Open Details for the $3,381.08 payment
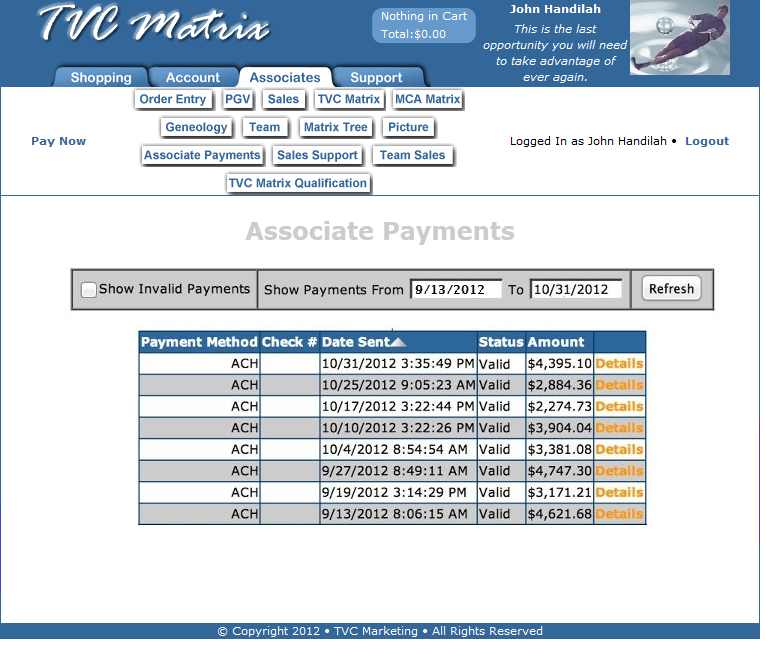 [619, 449]
